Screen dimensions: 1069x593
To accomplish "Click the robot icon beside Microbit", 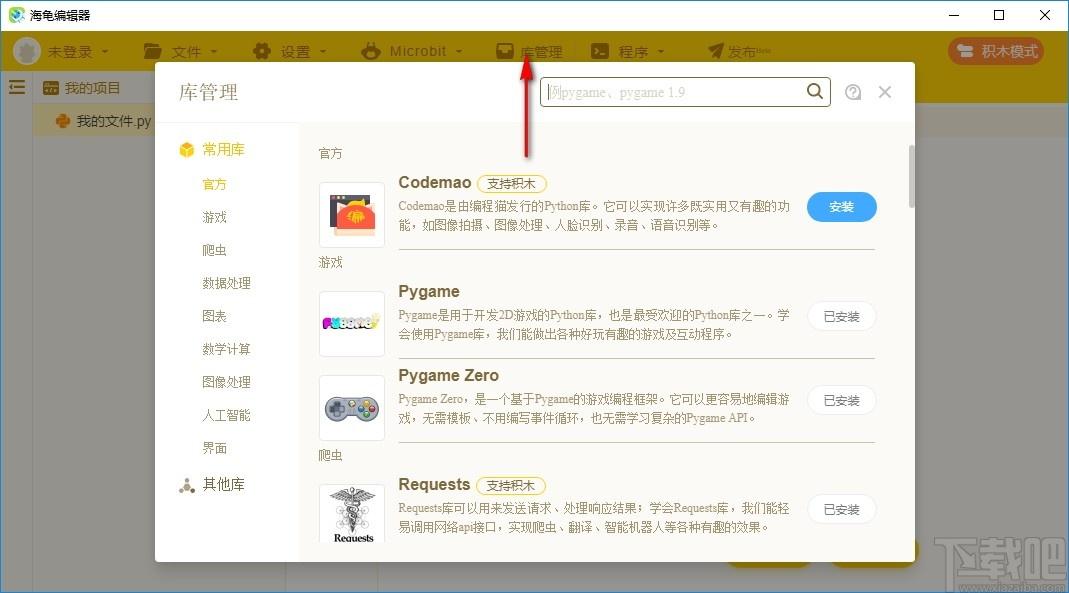I will (x=371, y=51).
